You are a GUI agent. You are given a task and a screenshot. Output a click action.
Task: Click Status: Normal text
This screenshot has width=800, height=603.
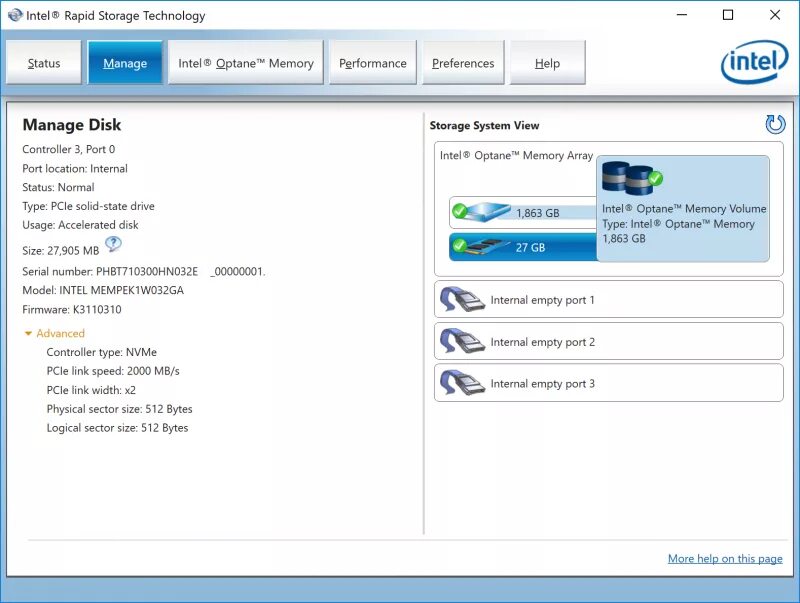coord(58,187)
